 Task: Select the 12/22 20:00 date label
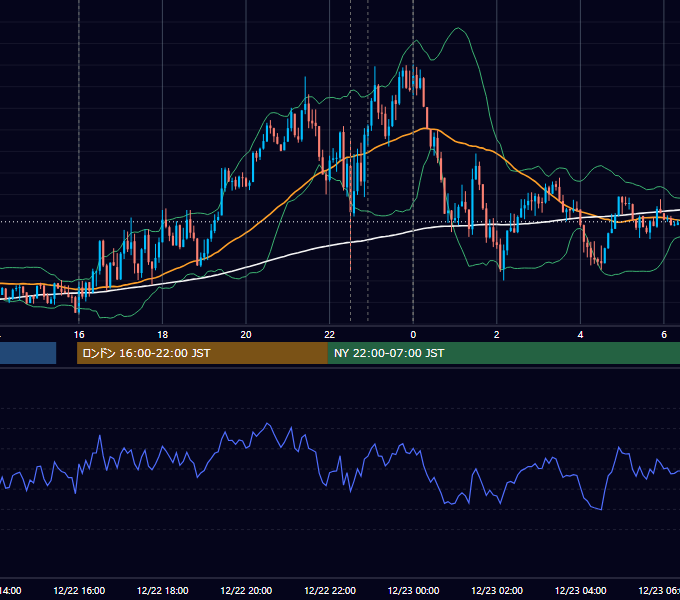tap(246, 590)
